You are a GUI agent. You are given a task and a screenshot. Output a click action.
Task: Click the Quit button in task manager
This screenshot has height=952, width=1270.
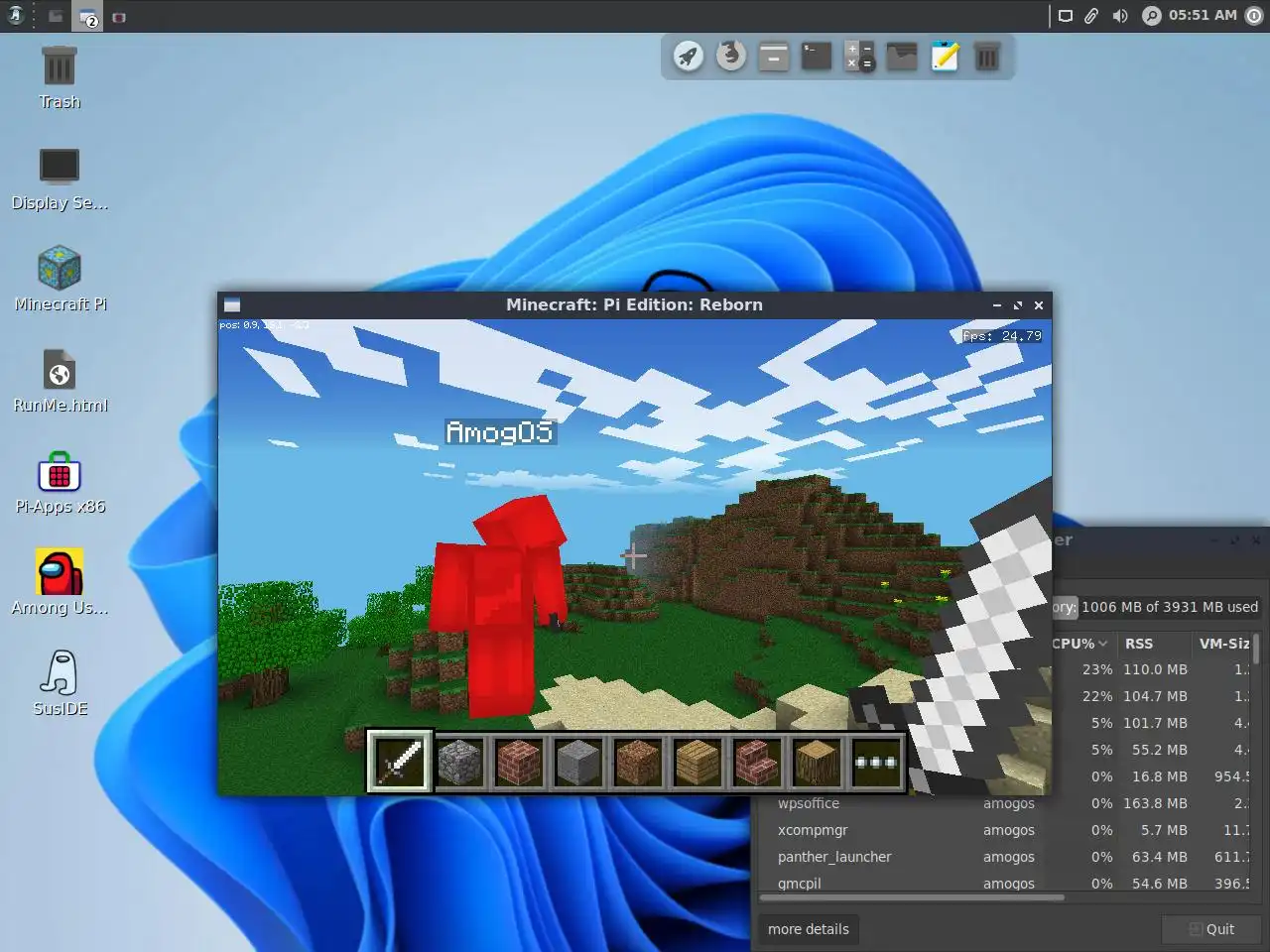[x=1211, y=929]
